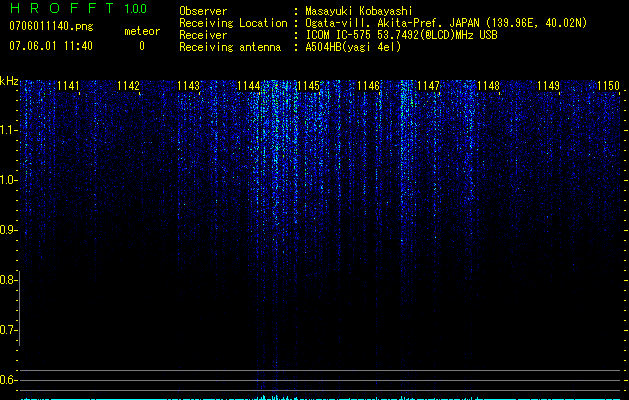Click the kHz axis unit label
The image size is (629, 400).
click(x=9, y=81)
